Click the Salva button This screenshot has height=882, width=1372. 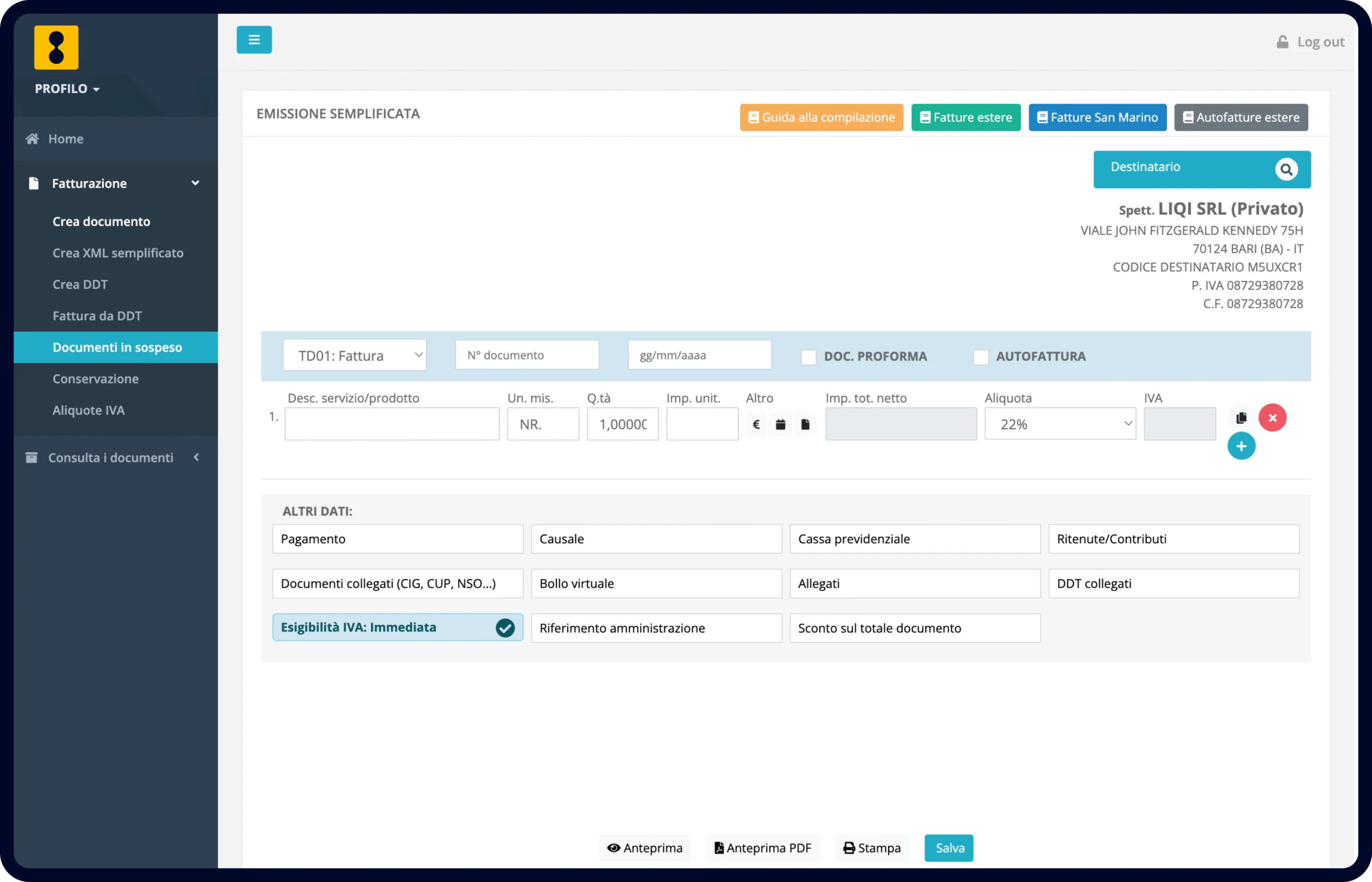(949, 848)
